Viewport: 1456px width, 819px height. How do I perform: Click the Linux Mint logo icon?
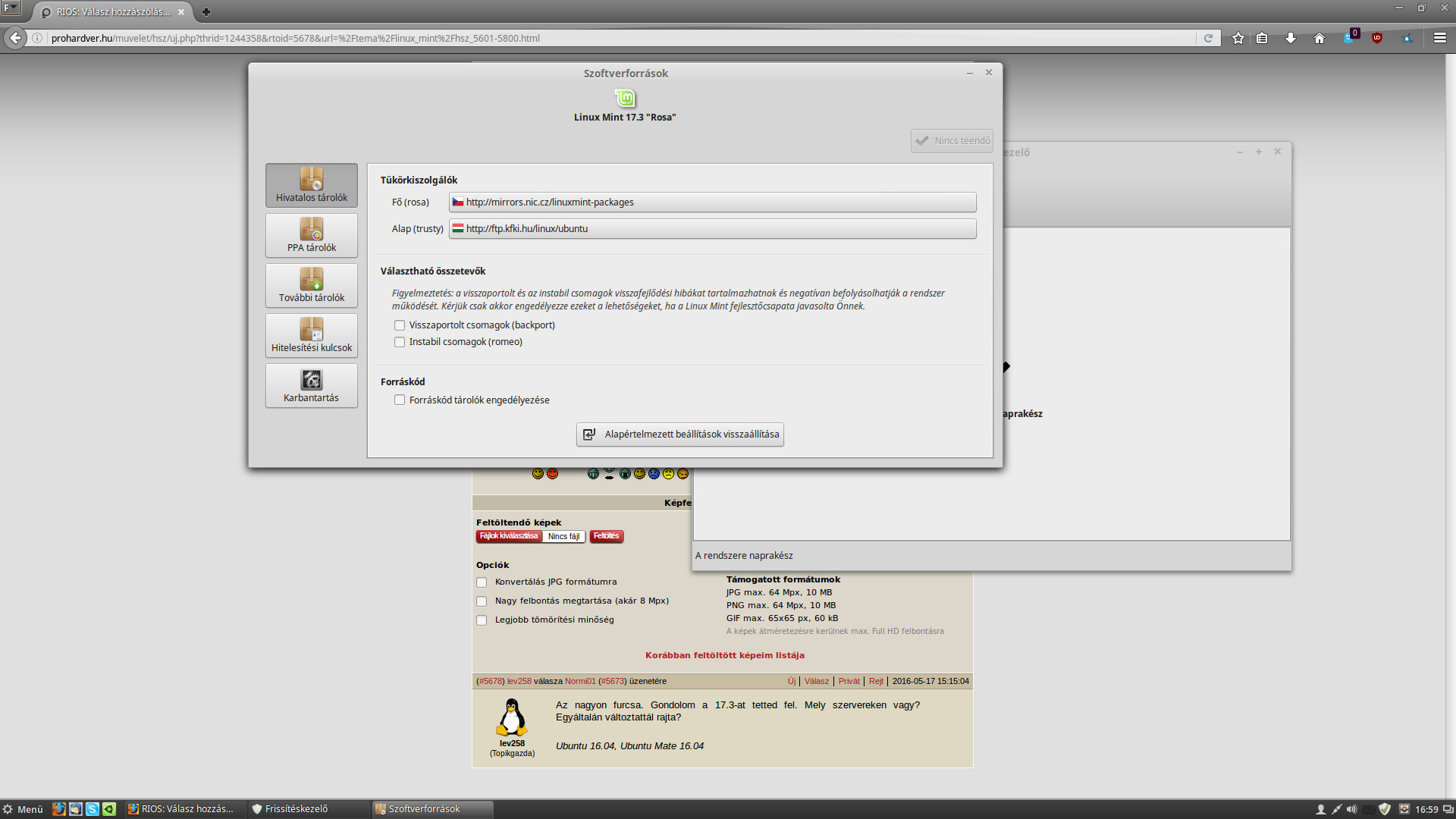[x=625, y=98]
